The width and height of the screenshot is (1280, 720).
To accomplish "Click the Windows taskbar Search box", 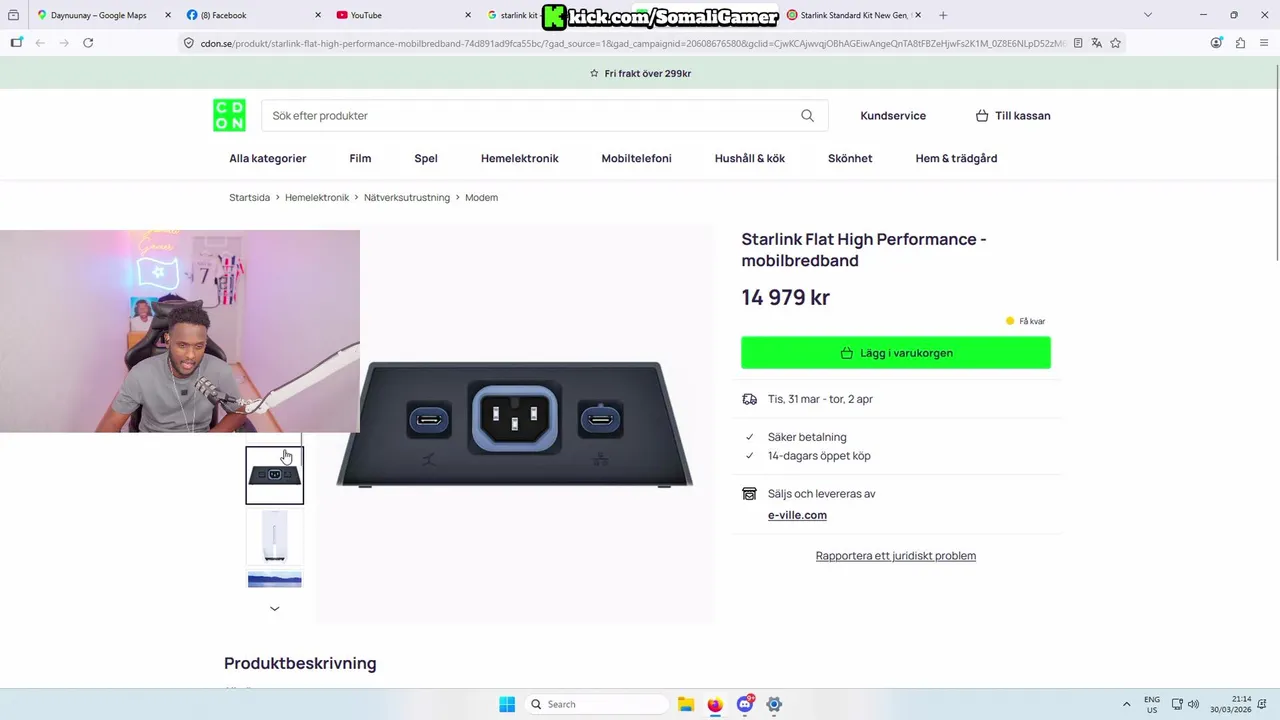I will [x=596, y=704].
